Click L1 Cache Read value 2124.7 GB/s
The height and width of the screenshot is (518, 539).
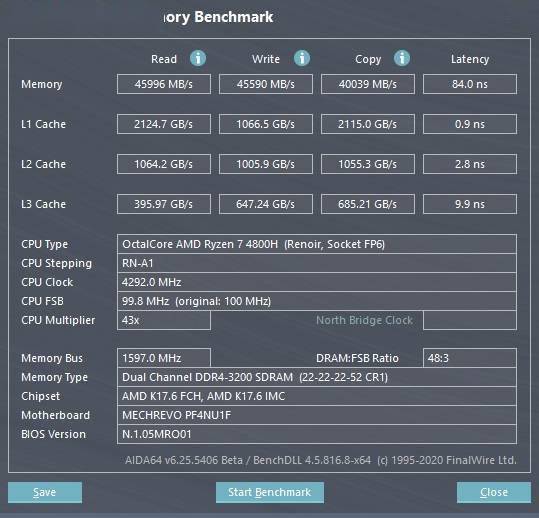[x=164, y=124]
